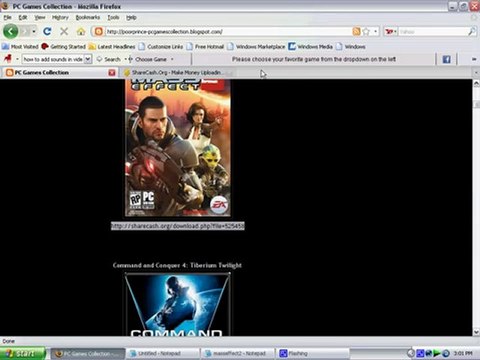Click the Blogger site icon in address bar
Image resolution: width=480 pixels, height=360 pixels.
[x=99, y=32]
